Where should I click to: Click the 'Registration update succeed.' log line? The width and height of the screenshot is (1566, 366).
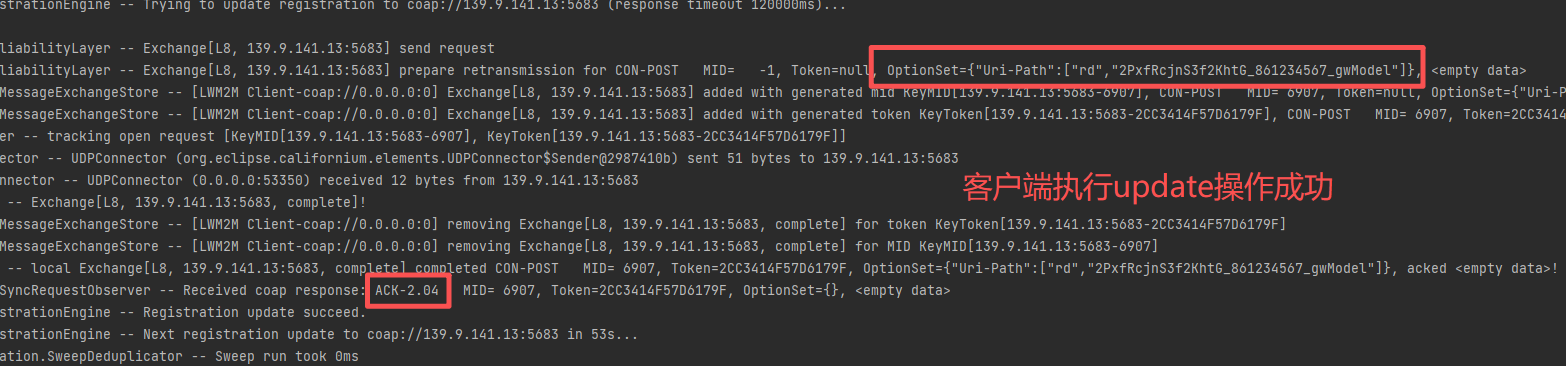pos(169,312)
